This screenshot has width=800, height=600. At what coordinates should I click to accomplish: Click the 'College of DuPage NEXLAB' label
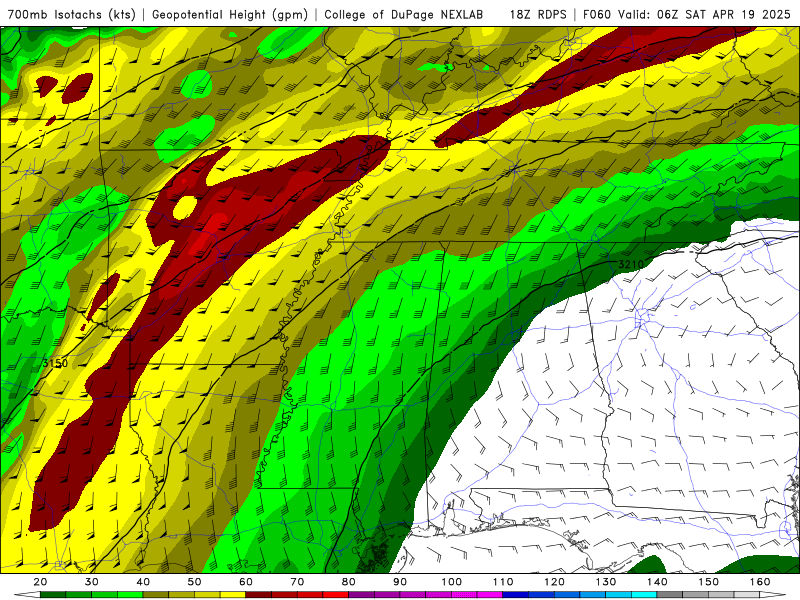tap(404, 14)
